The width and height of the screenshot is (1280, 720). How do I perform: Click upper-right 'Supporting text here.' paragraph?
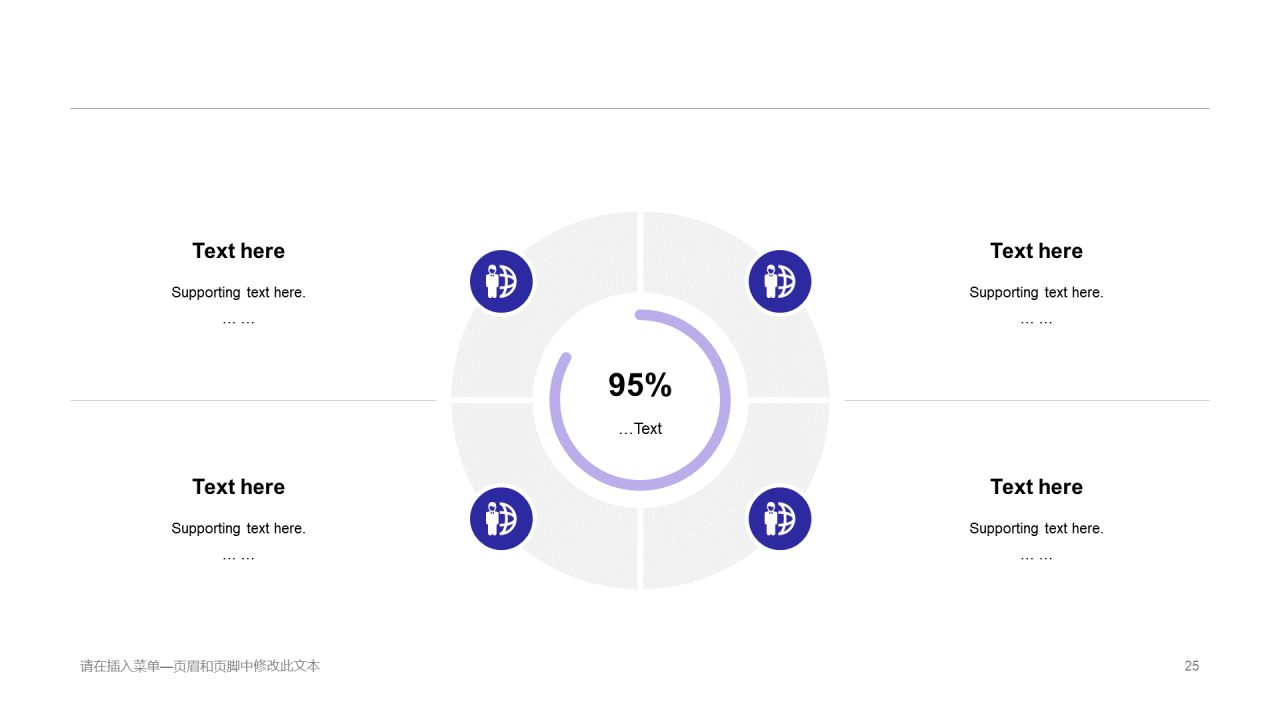pos(1037,293)
